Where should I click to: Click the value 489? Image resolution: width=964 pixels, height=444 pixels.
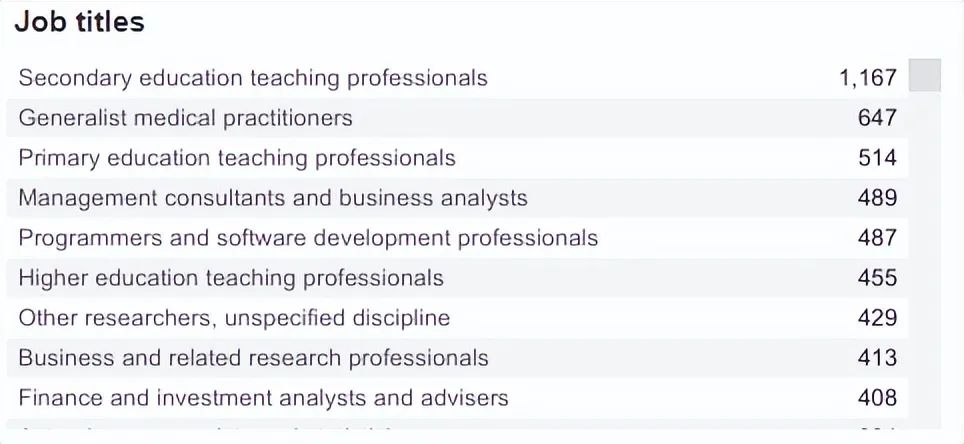point(877,198)
